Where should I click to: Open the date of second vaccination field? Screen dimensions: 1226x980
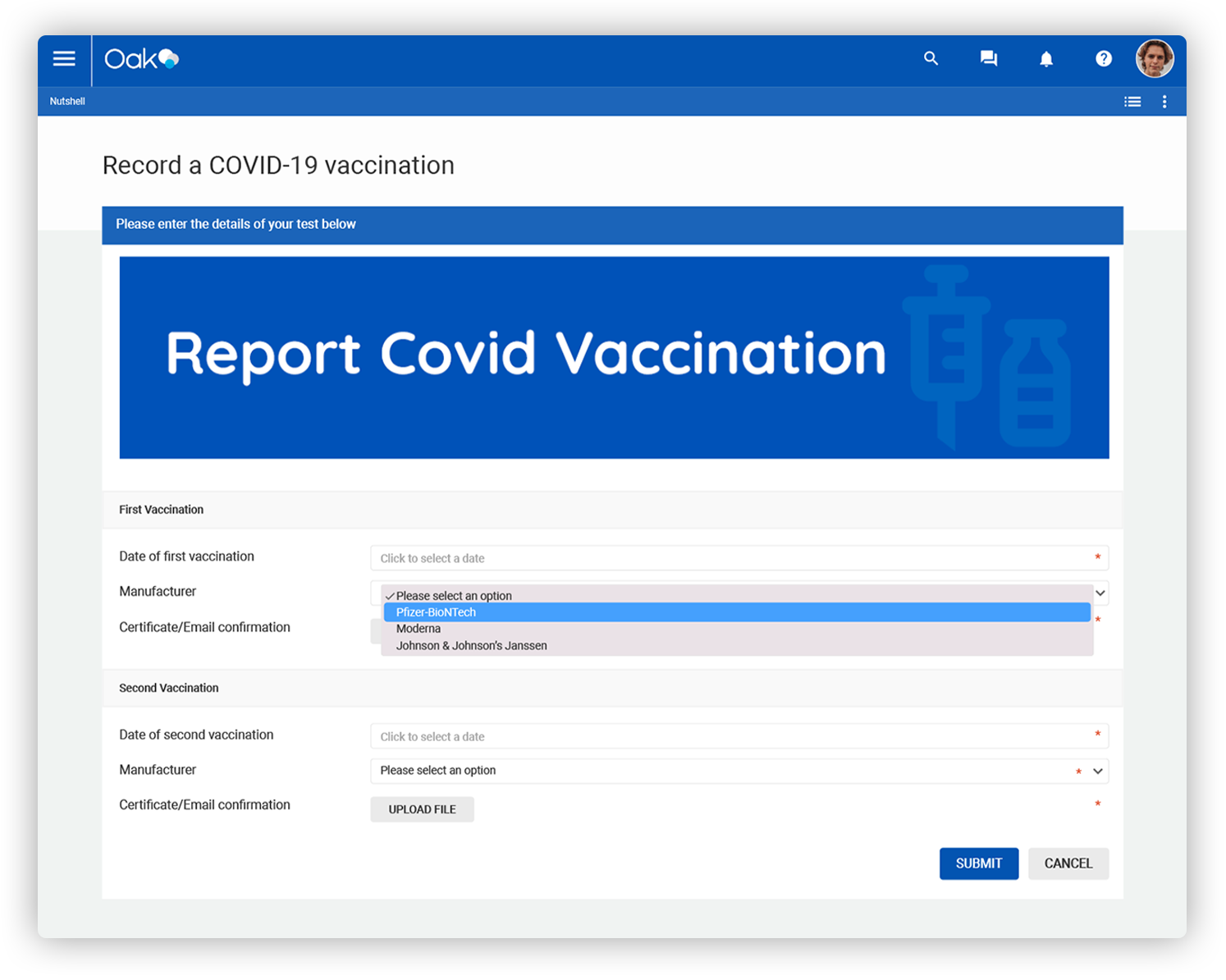pyautogui.click(x=739, y=736)
